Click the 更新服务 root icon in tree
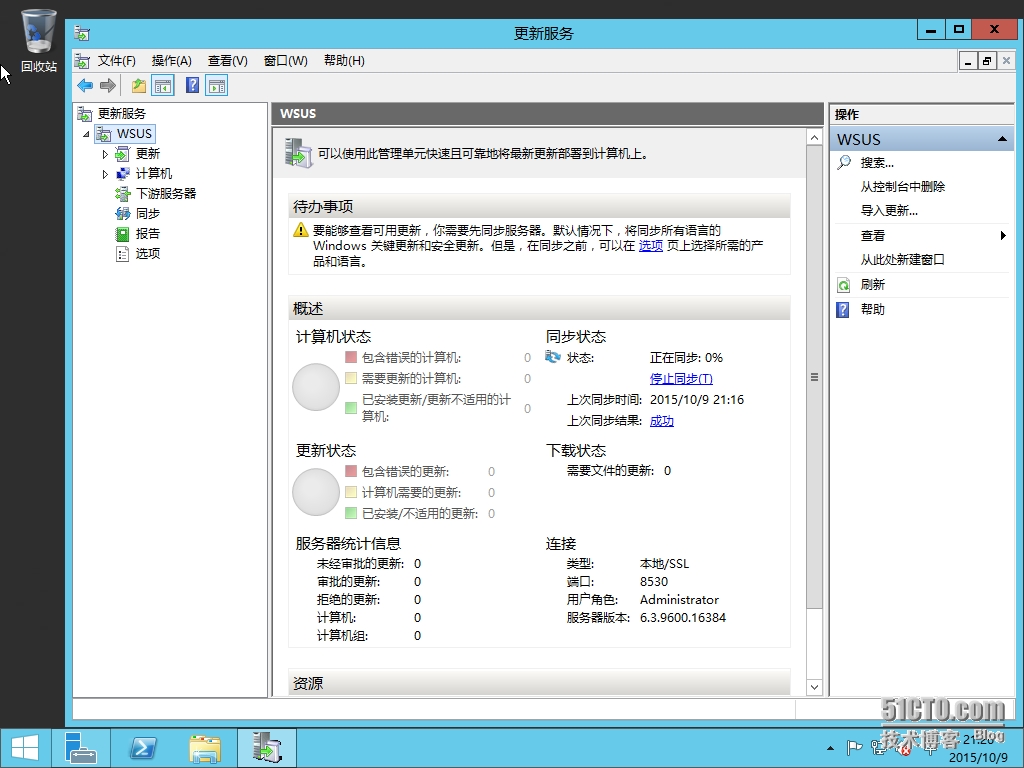This screenshot has width=1024, height=768. (85, 114)
